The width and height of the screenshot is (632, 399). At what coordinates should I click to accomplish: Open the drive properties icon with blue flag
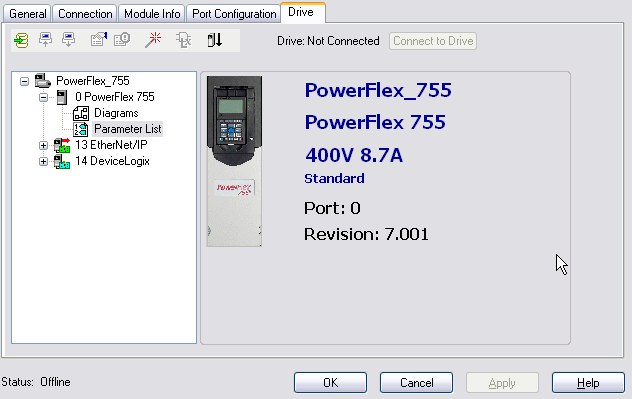pyautogui.click(x=99, y=39)
